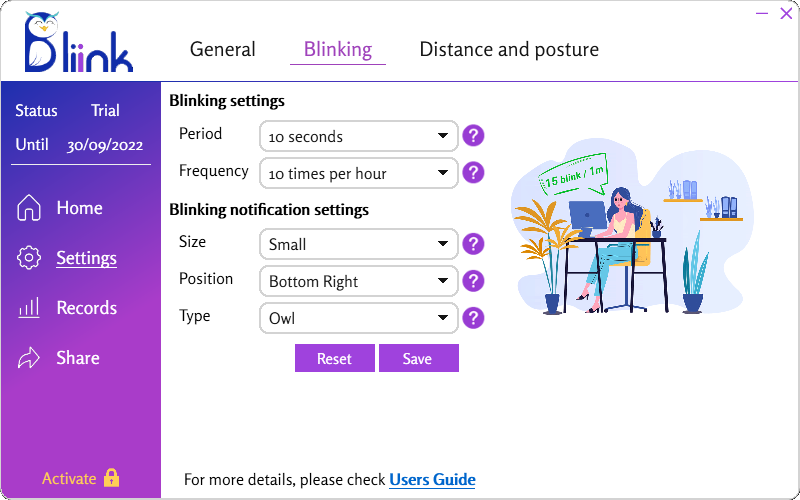The image size is (800, 500).
Task: Click the Settings gear icon
Action: point(30,258)
